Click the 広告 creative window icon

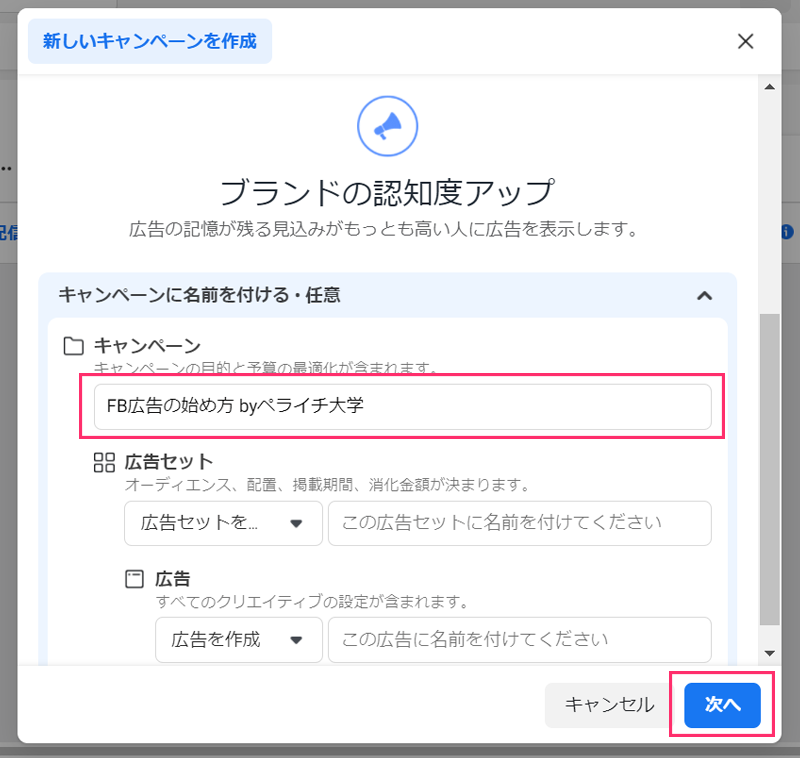(135, 579)
